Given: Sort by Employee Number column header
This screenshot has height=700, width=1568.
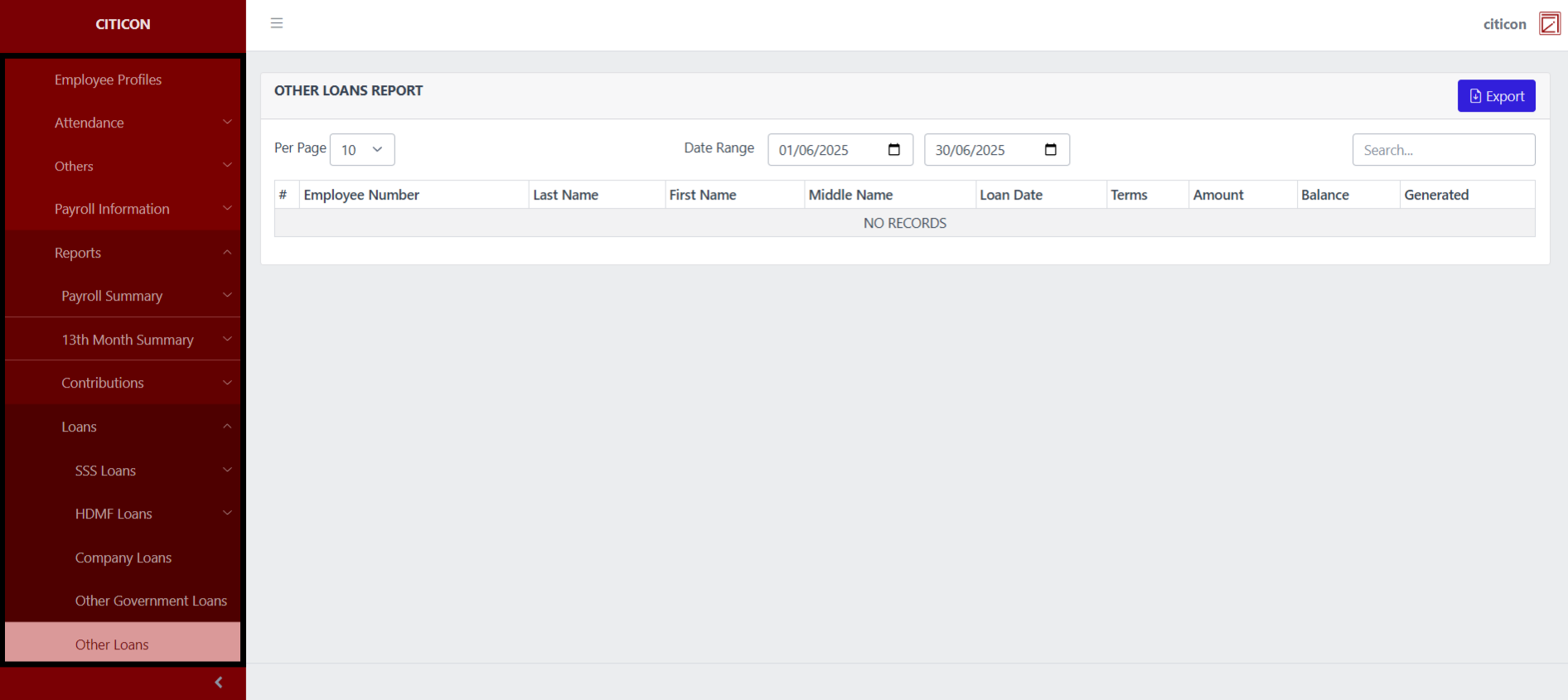Looking at the screenshot, I should tap(361, 195).
